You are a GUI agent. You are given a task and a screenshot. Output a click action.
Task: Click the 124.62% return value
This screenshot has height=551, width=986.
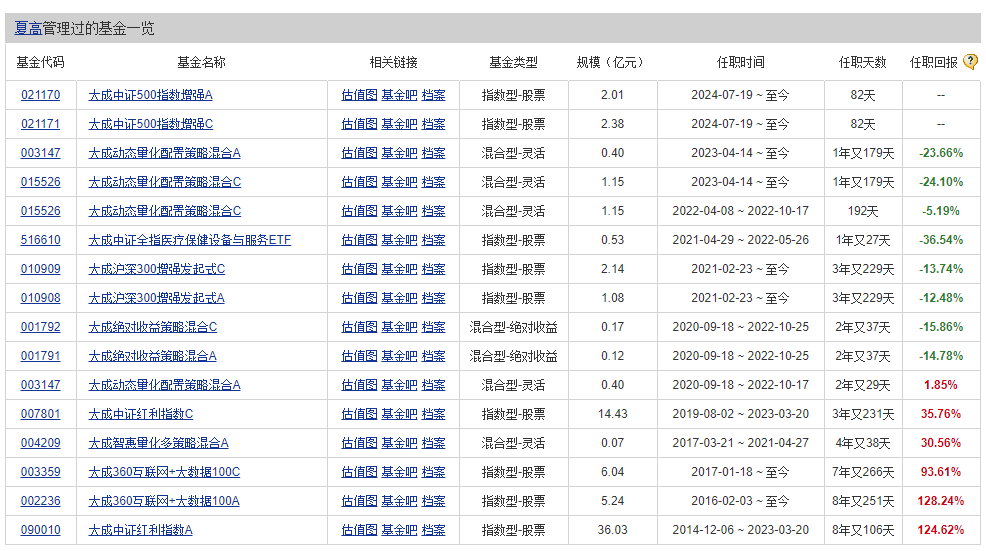click(941, 530)
